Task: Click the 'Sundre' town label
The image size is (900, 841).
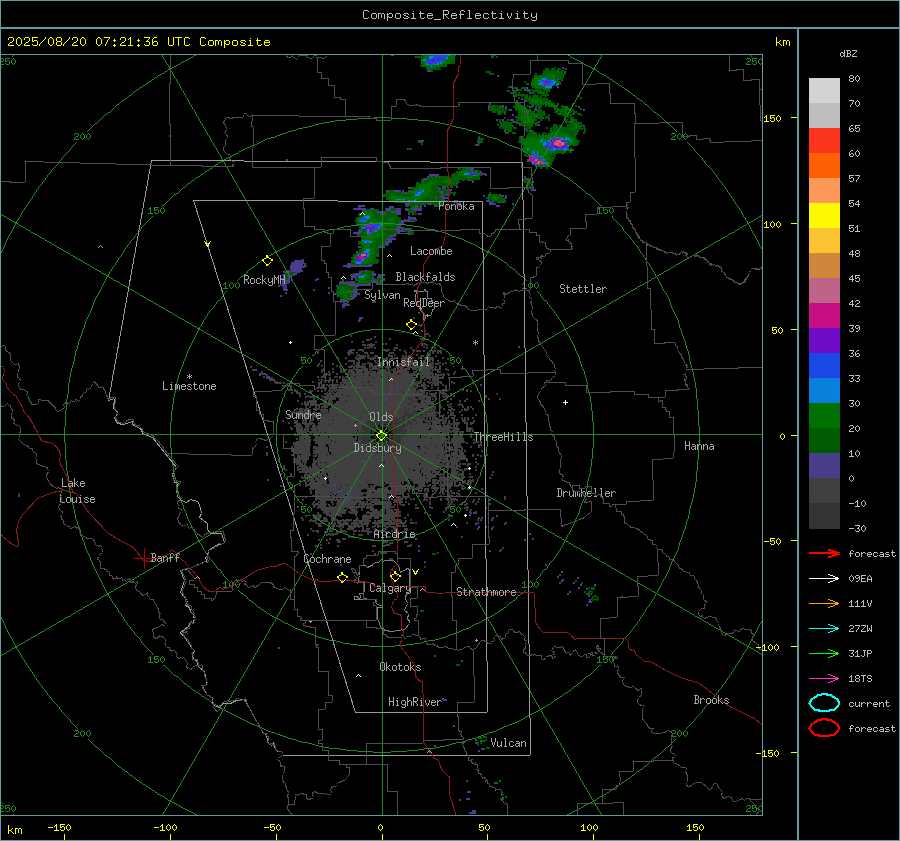Action: tap(303, 414)
